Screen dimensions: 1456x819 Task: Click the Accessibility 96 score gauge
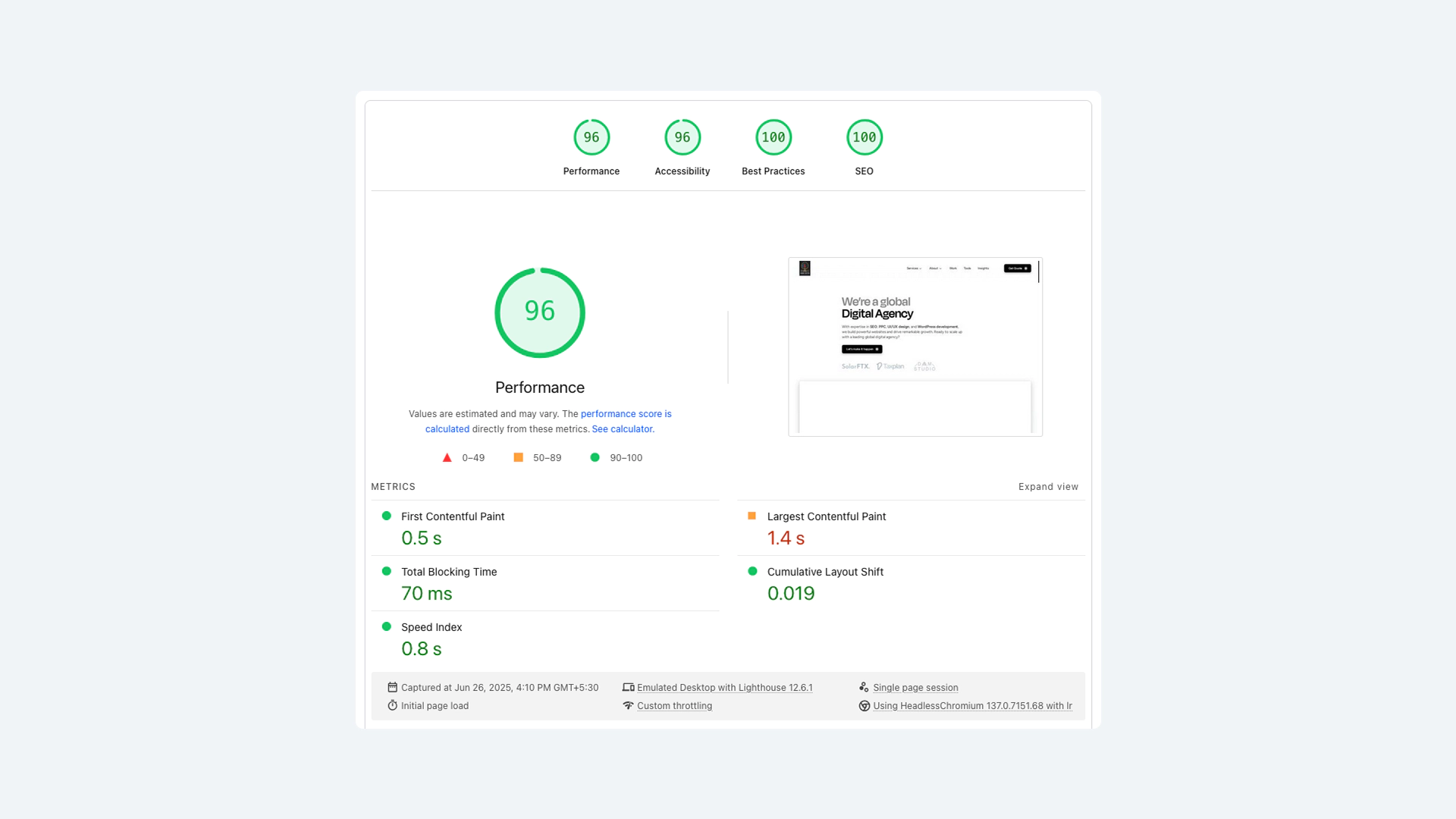click(682, 137)
